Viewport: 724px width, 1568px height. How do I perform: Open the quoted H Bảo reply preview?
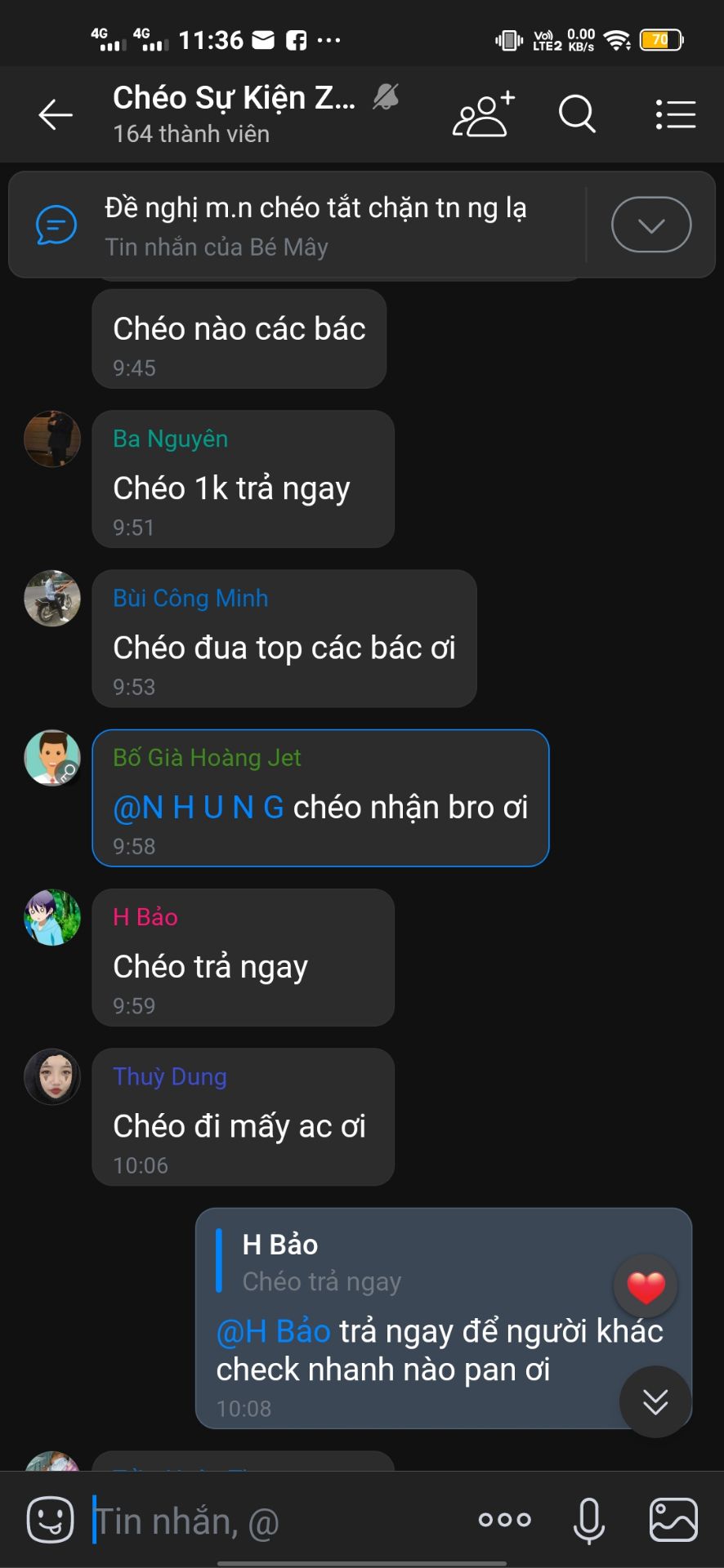409,1262
